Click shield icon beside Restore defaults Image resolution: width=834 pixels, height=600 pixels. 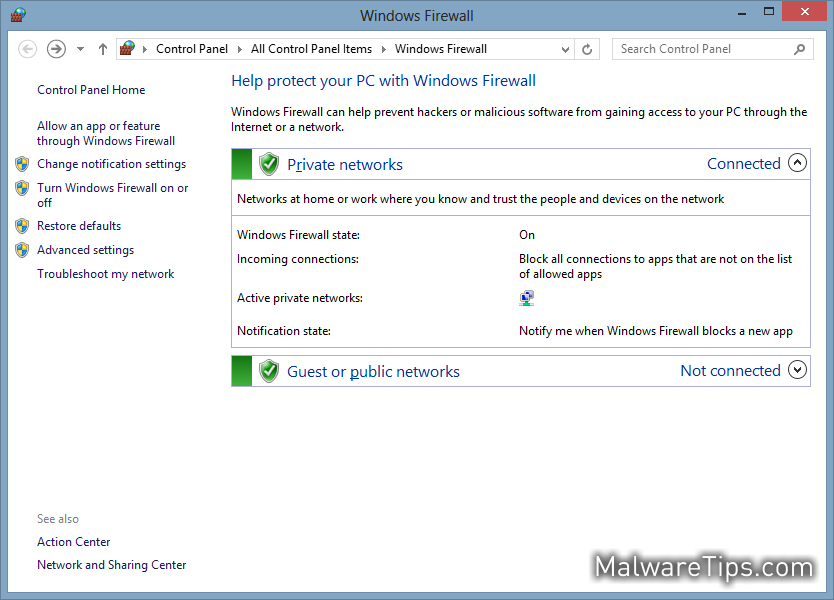(x=22, y=226)
